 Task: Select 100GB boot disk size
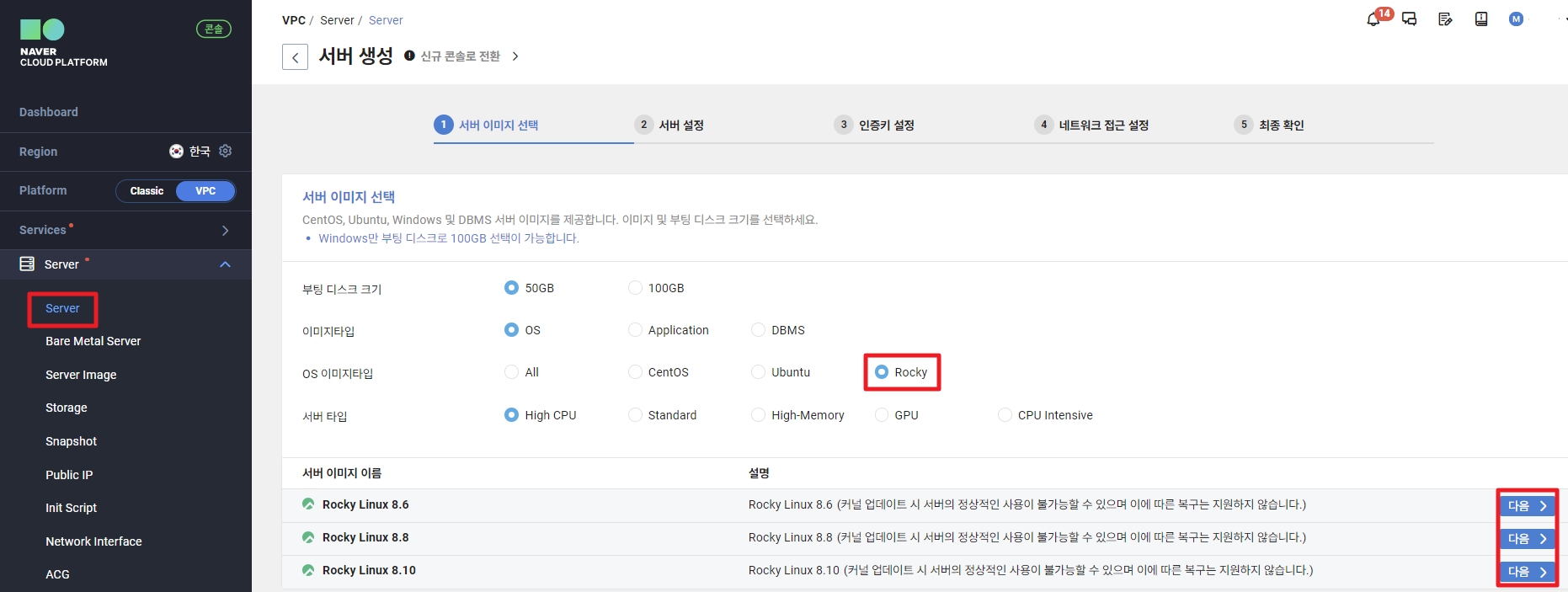point(635,287)
